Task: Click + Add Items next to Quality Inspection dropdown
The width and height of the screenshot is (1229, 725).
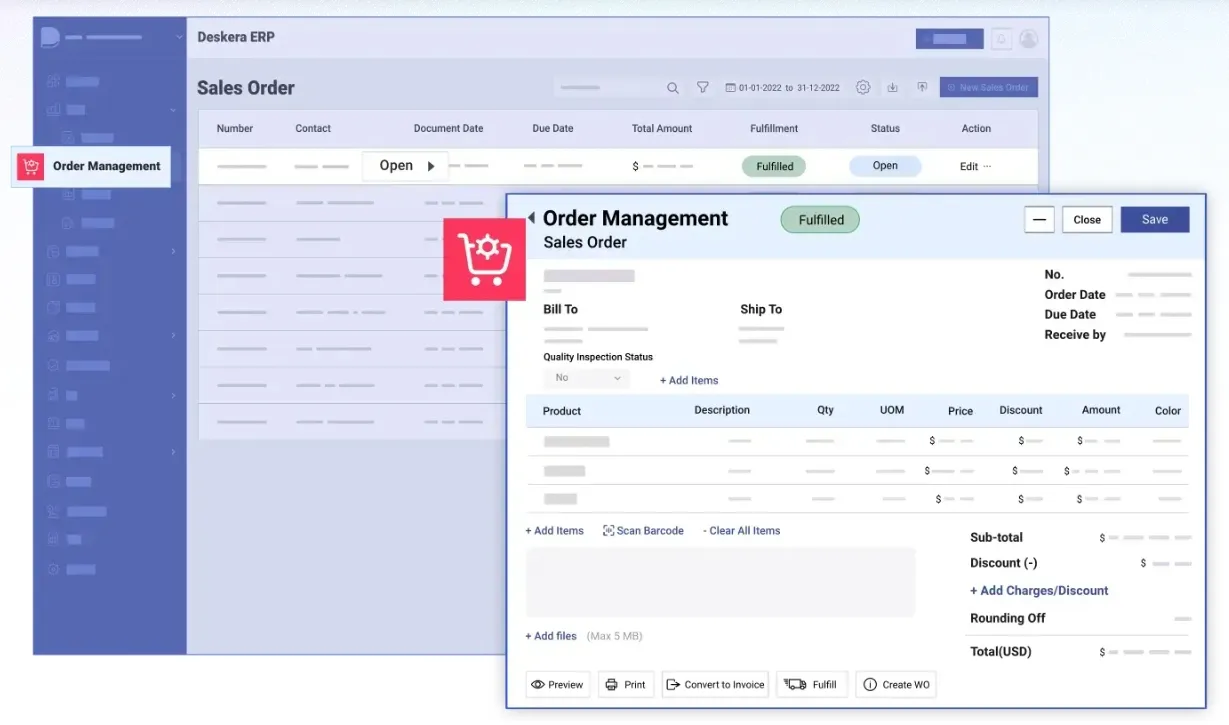Action: (689, 380)
